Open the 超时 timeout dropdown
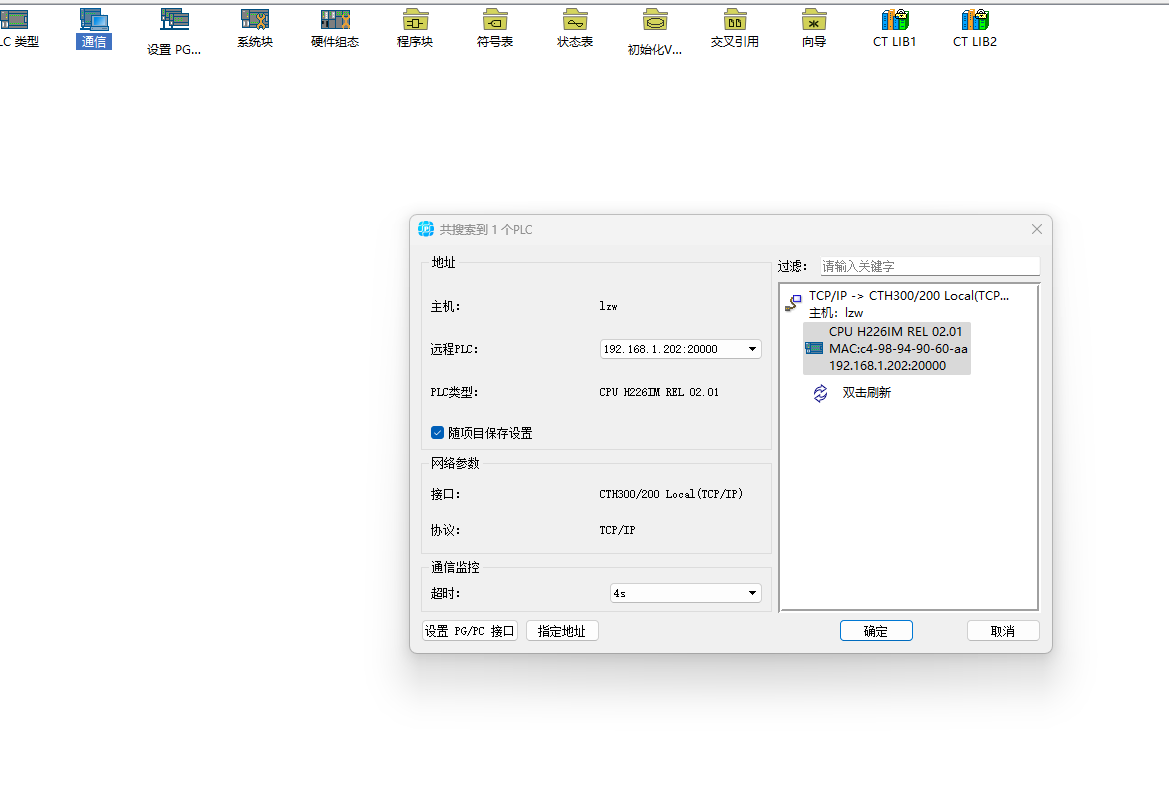This screenshot has height=798, width=1169. click(686, 593)
